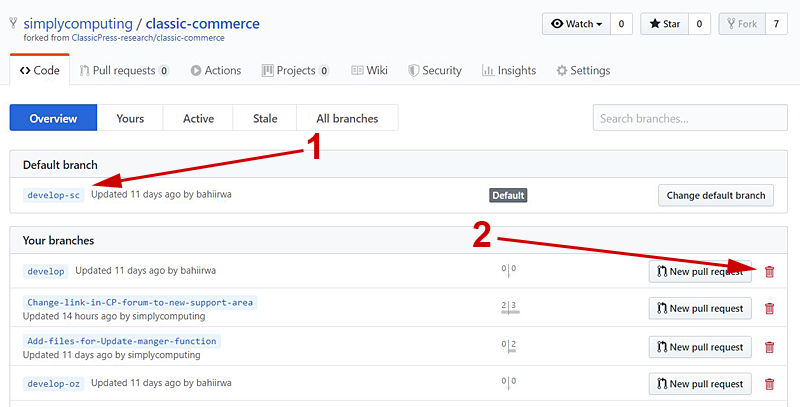Open Change-link-in-CP-forum-to-new-support-area branch
This screenshot has width=800, height=407.
(140, 302)
